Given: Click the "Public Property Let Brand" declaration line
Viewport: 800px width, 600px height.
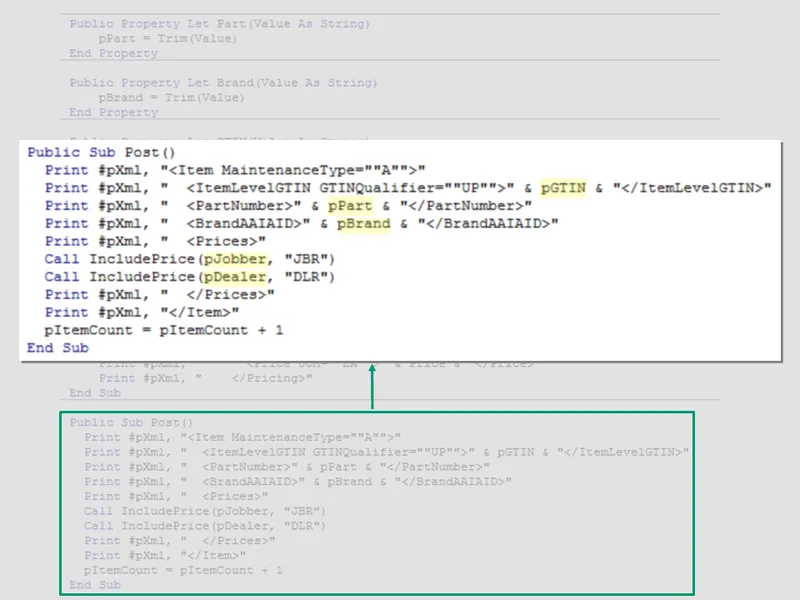Looking at the screenshot, I should point(223,83).
